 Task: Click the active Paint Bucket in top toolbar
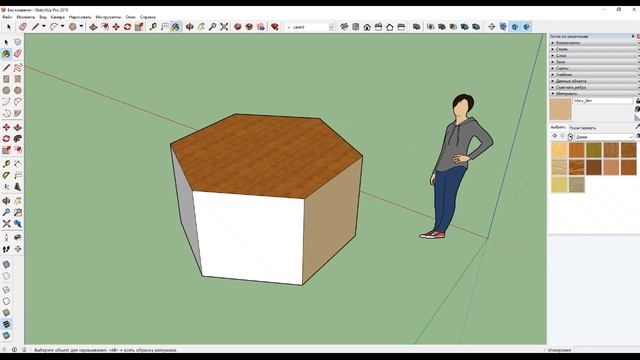pos(176,27)
